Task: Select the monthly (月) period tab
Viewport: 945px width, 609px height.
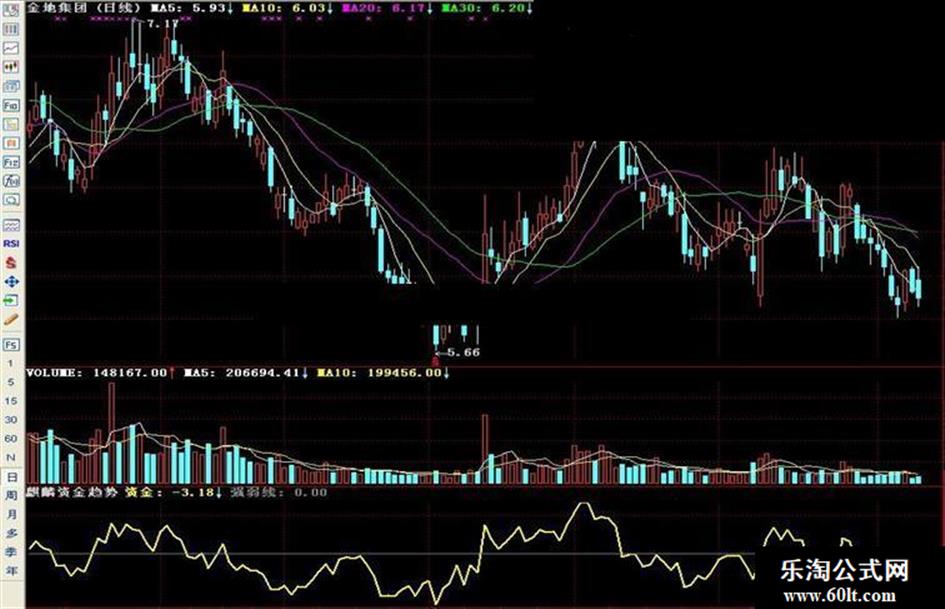Action: (11, 514)
